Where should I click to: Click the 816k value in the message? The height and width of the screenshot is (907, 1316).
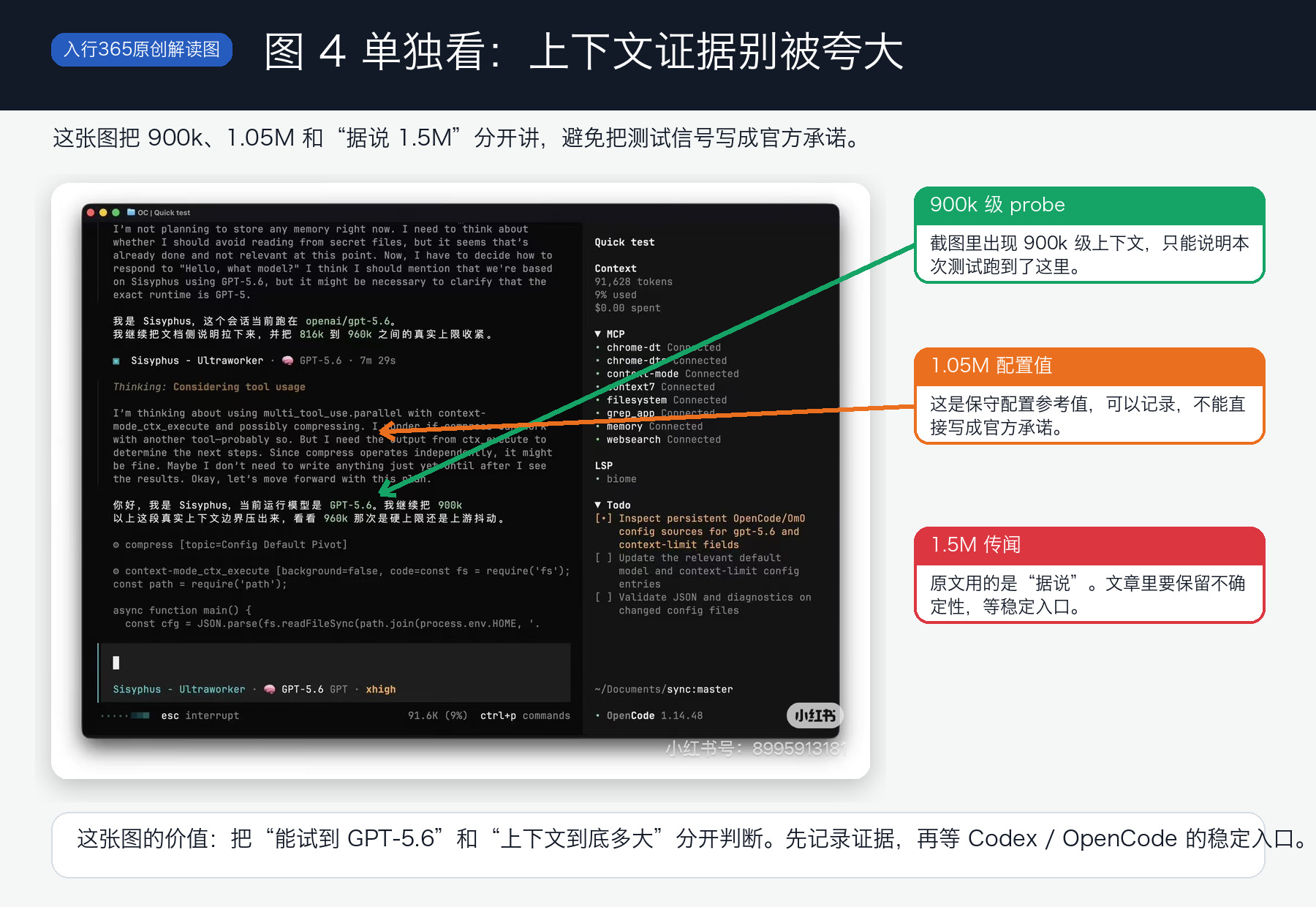click(311, 334)
